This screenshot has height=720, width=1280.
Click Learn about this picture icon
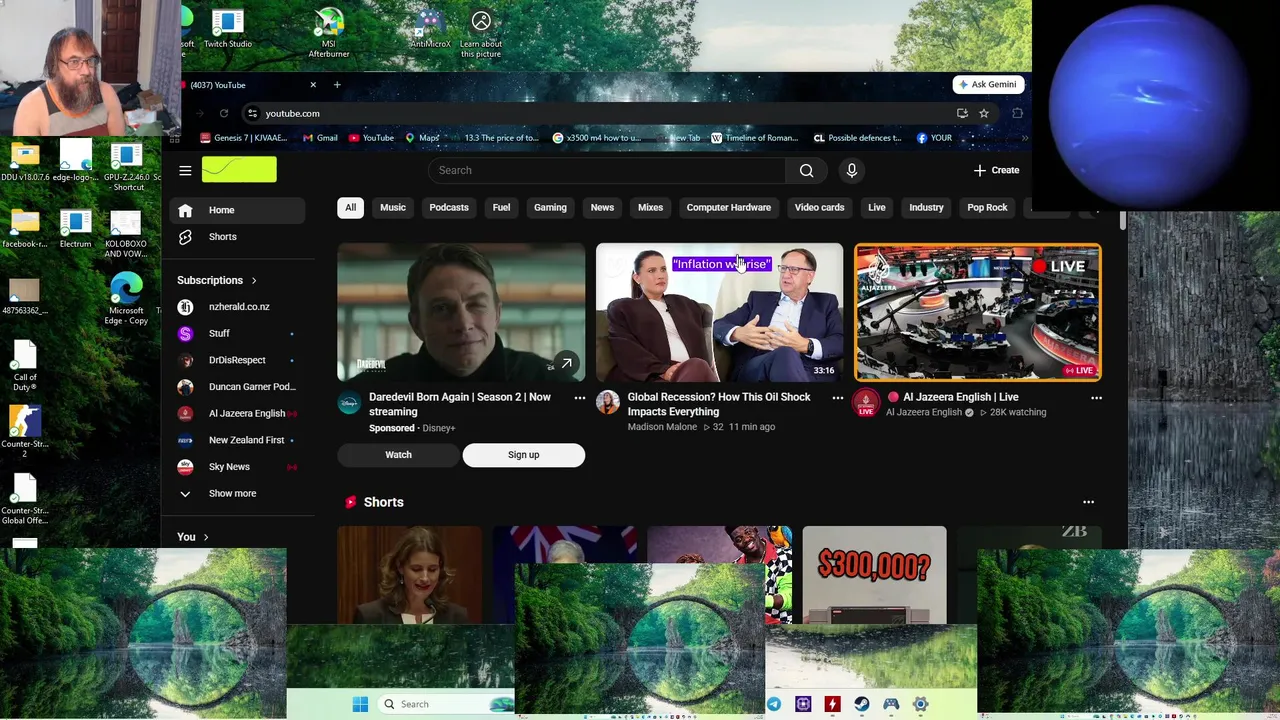click(x=481, y=33)
